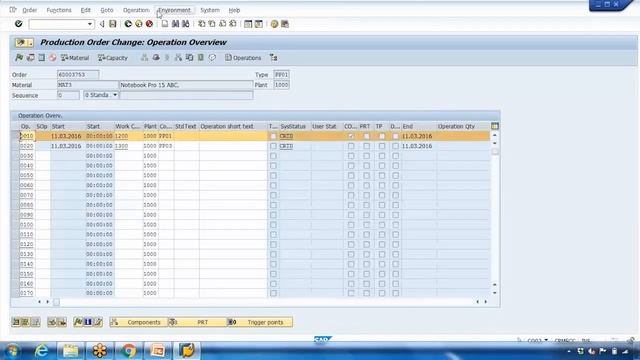Click the Capacity button in application toolbar
The height and width of the screenshot is (360, 640).
113,58
